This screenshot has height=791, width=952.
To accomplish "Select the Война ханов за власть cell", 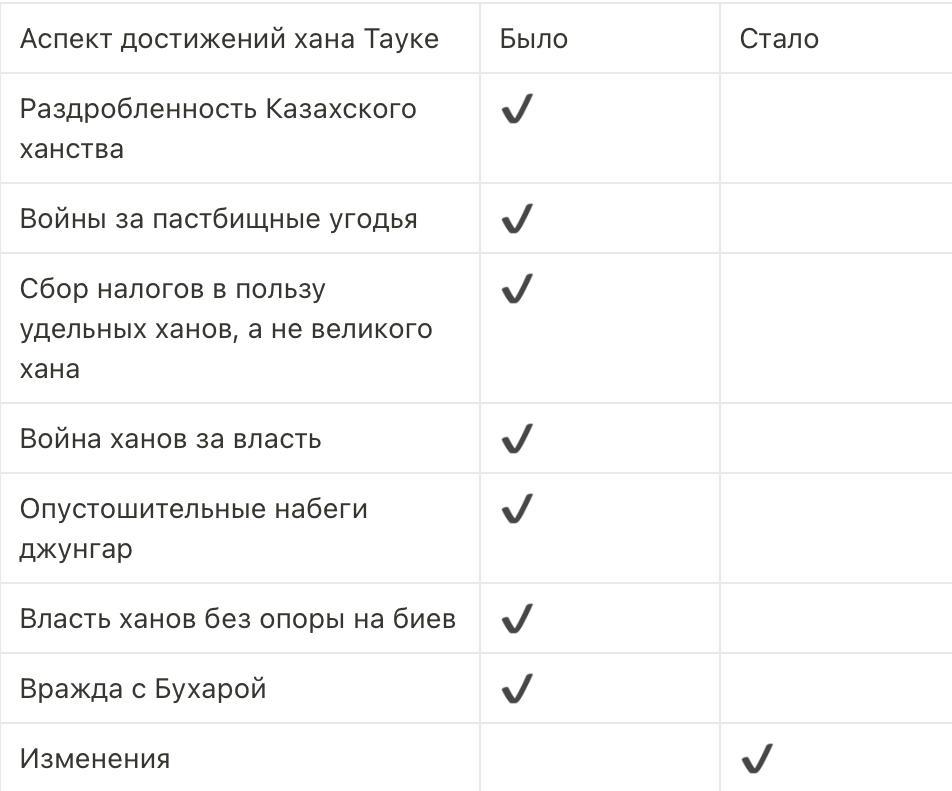I will click(x=170, y=439).
